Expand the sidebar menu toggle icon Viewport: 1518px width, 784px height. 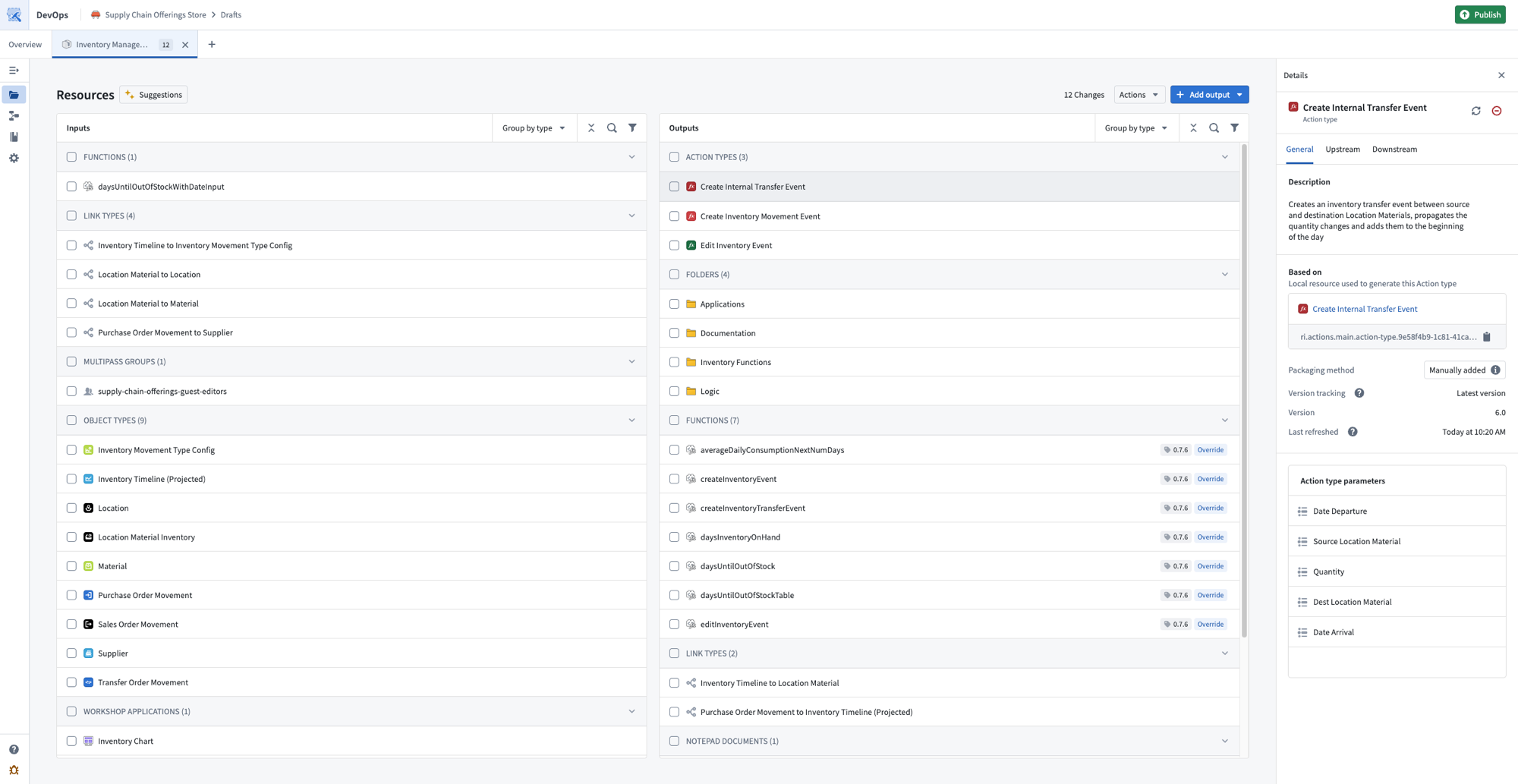click(x=14, y=70)
